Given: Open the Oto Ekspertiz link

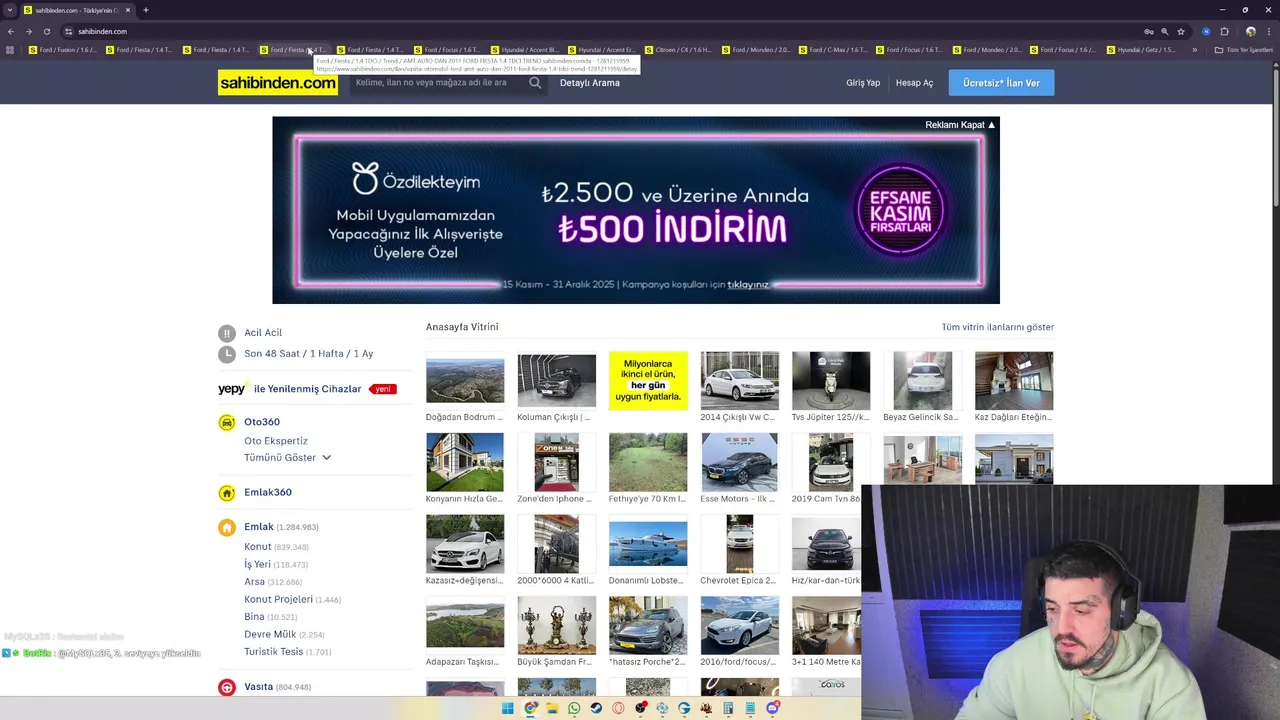Looking at the screenshot, I should [x=276, y=441].
